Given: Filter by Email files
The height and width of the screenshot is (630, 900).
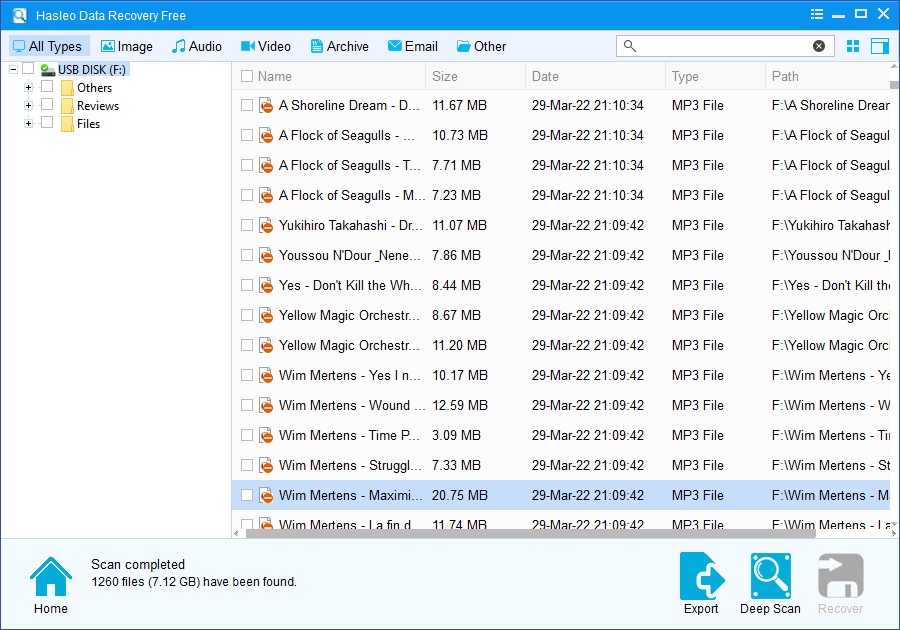Looking at the screenshot, I should (x=413, y=46).
